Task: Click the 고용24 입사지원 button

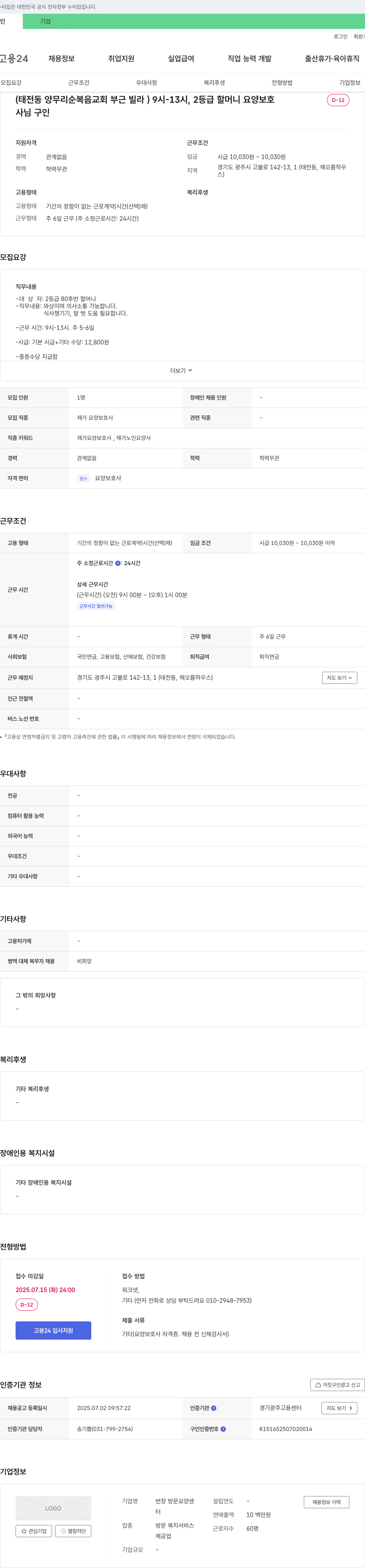Action: point(54,1331)
